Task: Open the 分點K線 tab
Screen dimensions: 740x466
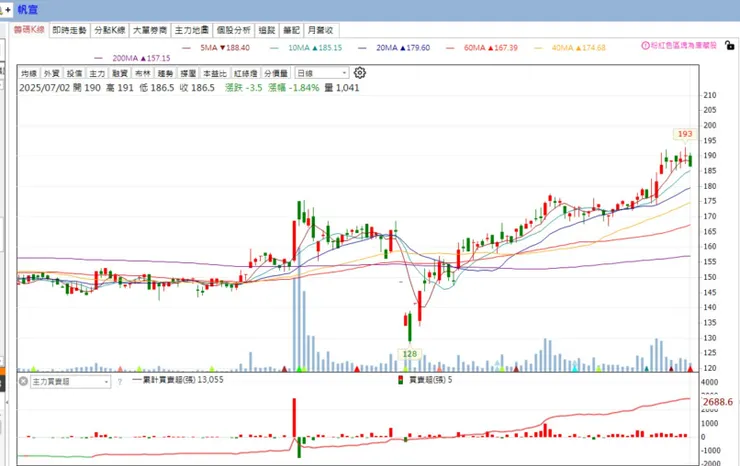Action: point(109,30)
